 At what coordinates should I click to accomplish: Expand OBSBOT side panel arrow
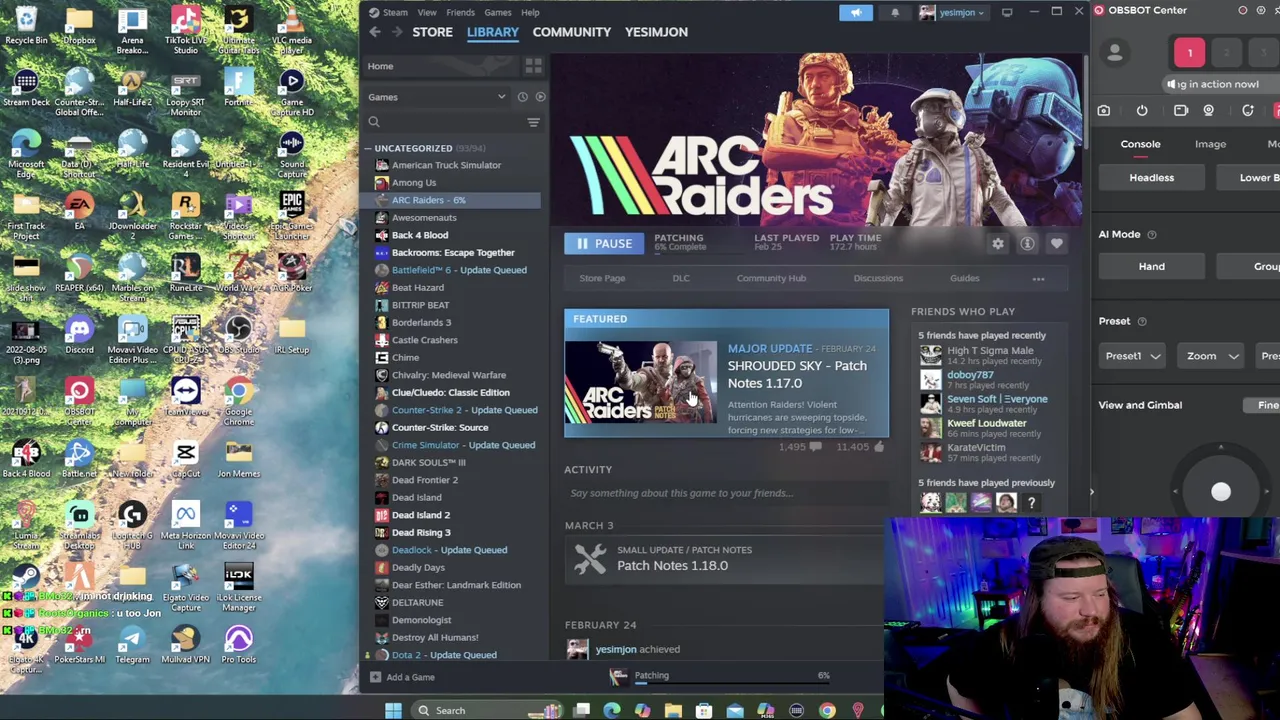1092,491
